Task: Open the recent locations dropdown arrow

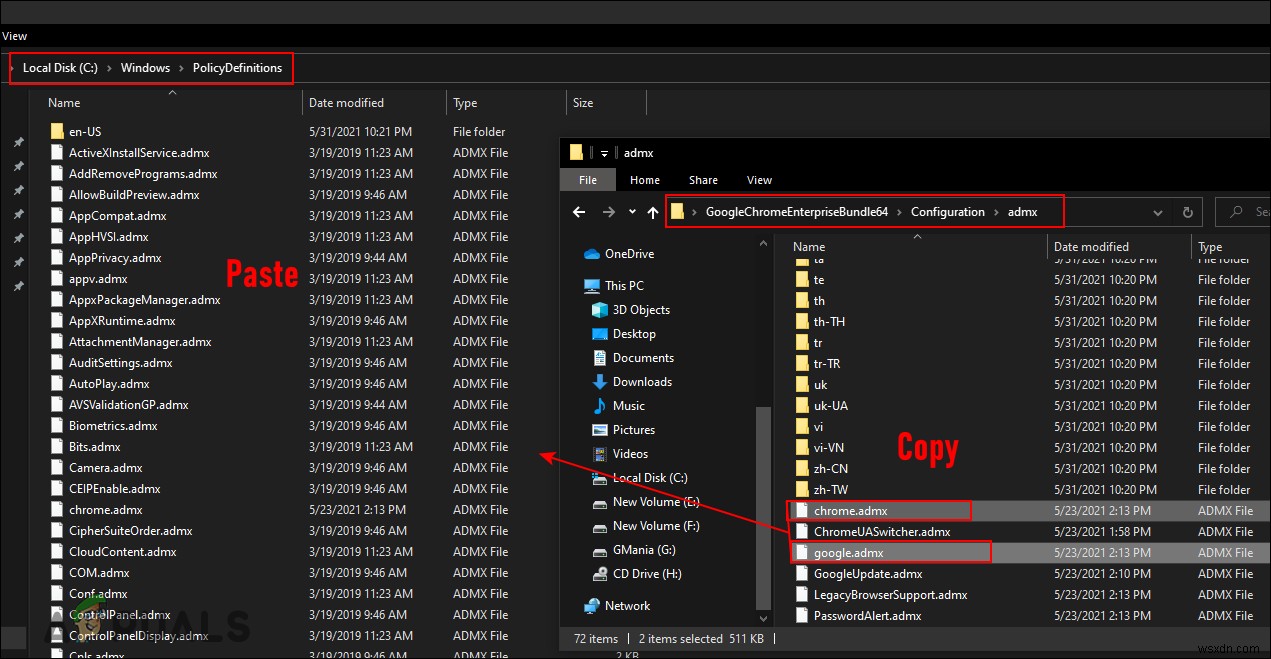Action: pos(632,212)
